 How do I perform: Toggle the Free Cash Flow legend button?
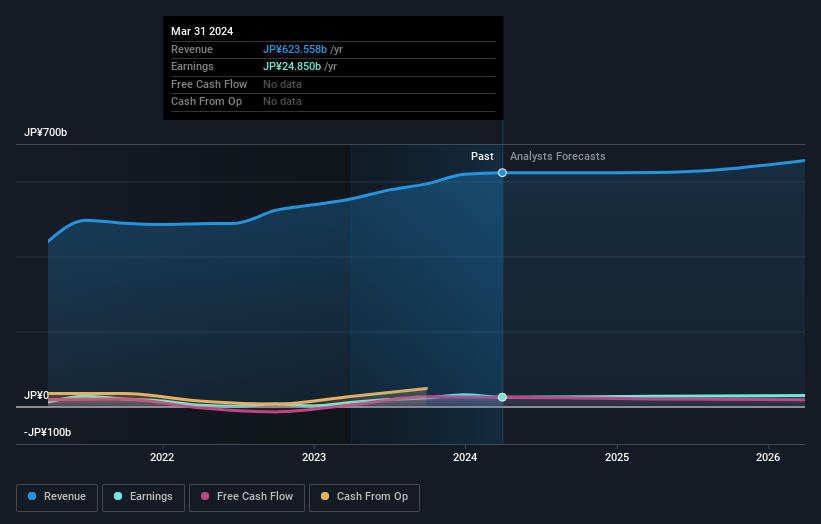pyautogui.click(x=247, y=497)
